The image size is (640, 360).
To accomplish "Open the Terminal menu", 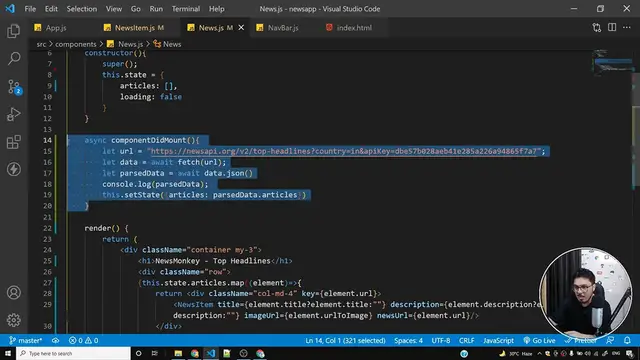I will pyautogui.click(x=186, y=9).
